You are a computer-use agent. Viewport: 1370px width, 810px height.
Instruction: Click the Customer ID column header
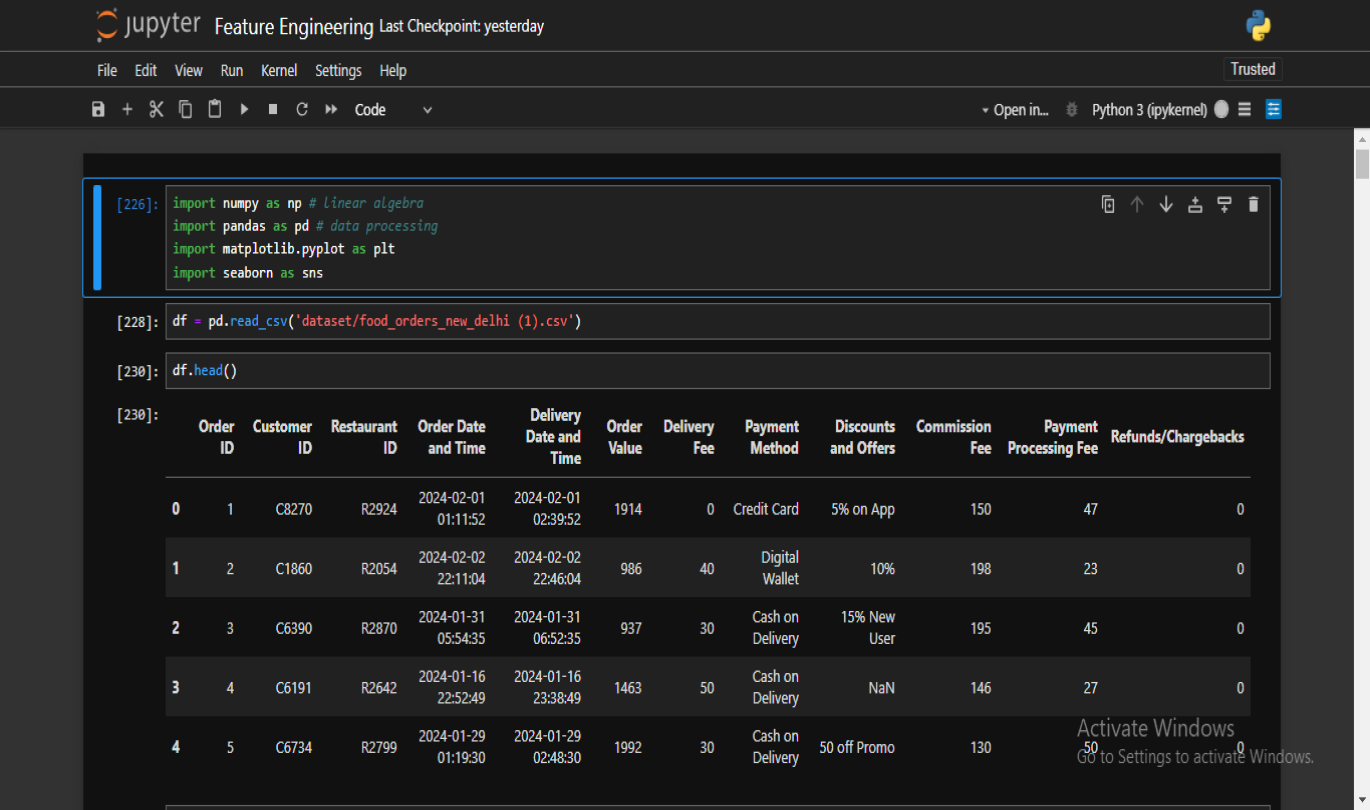click(282, 437)
